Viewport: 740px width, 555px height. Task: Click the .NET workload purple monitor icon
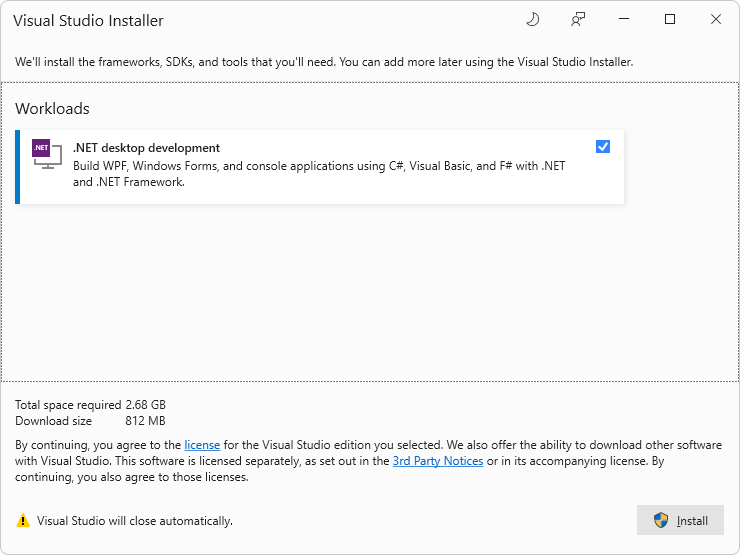(46, 153)
